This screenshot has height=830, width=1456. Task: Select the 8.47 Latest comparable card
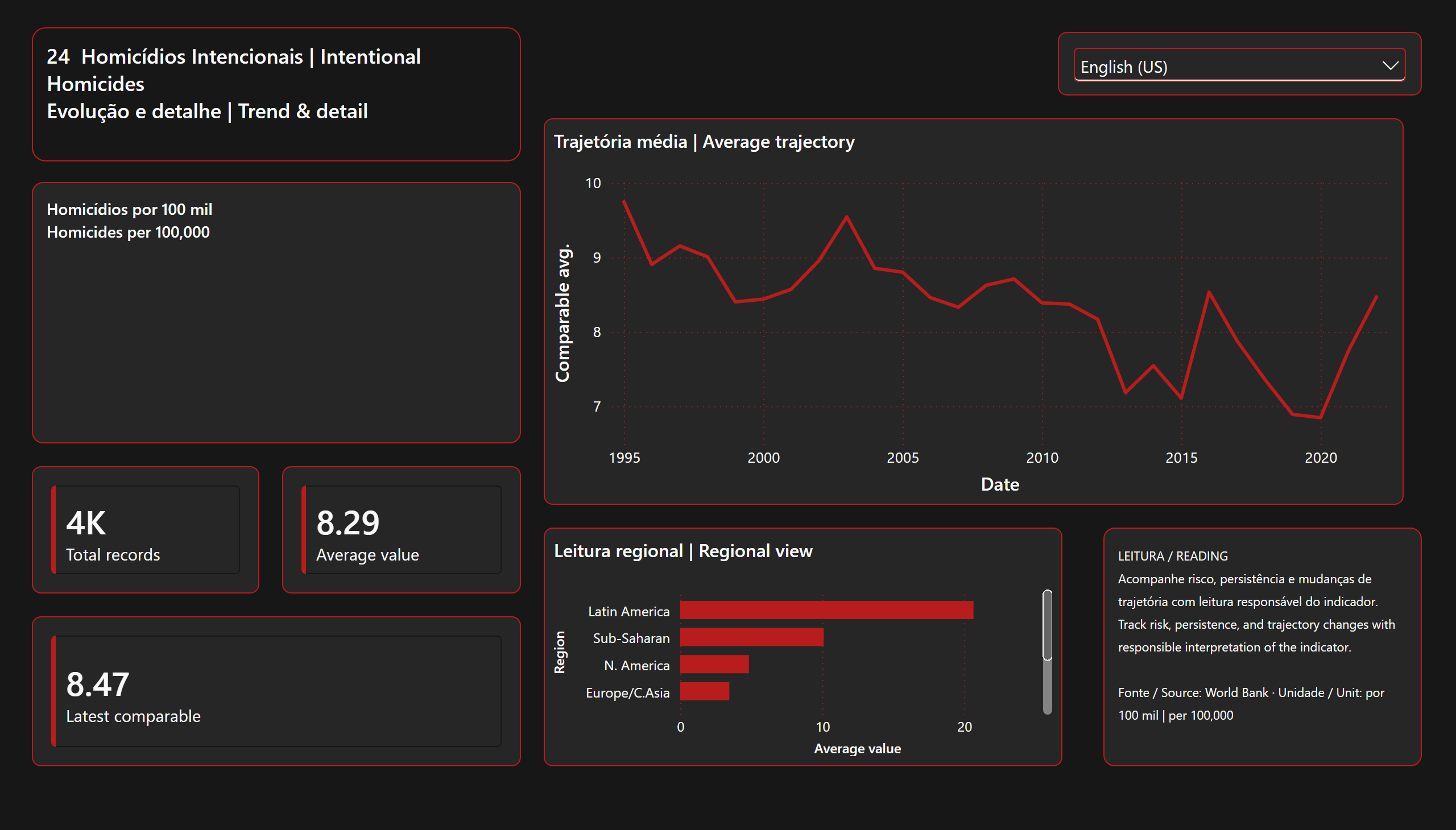[276, 691]
